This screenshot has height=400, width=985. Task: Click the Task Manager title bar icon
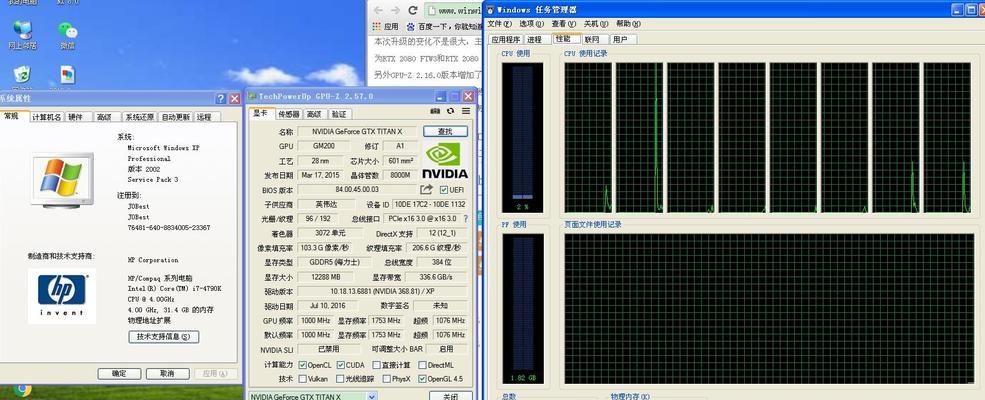(x=489, y=9)
